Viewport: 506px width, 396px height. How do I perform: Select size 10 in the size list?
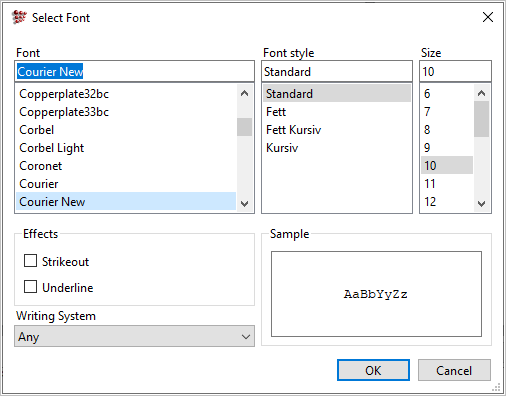click(447, 165)
